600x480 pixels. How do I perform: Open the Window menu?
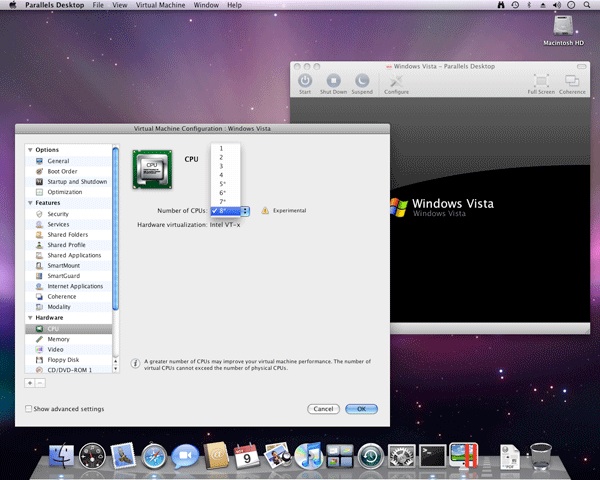pyautogui.click(x=206, y=5)
